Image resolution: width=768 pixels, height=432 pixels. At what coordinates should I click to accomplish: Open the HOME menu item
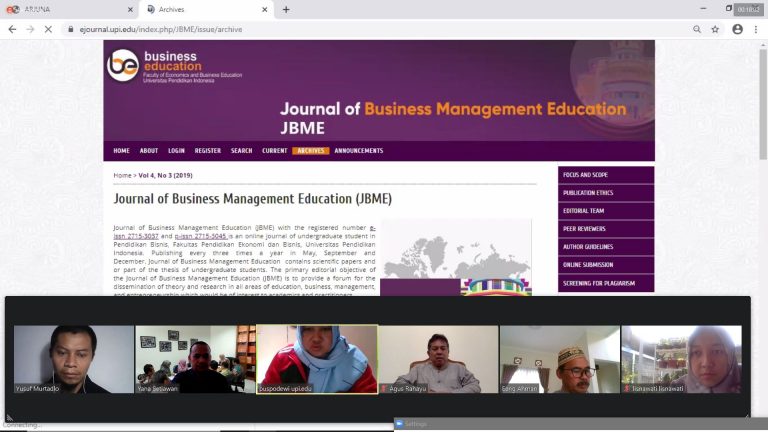(x=121, y=151)
